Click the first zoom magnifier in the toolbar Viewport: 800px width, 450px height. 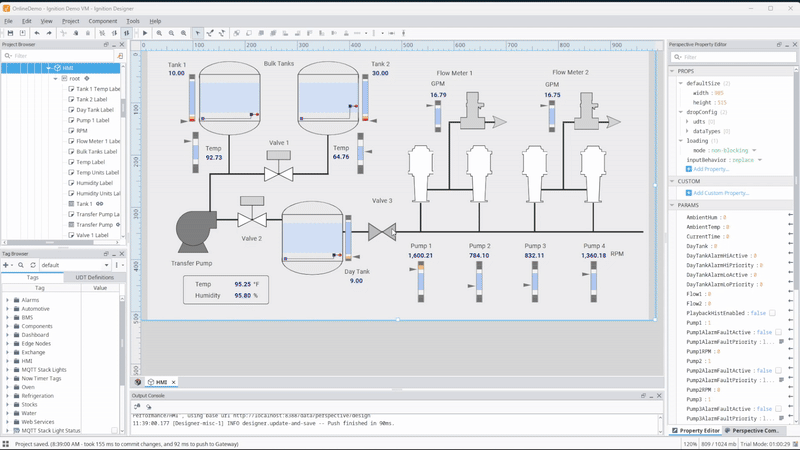(159, 33)
